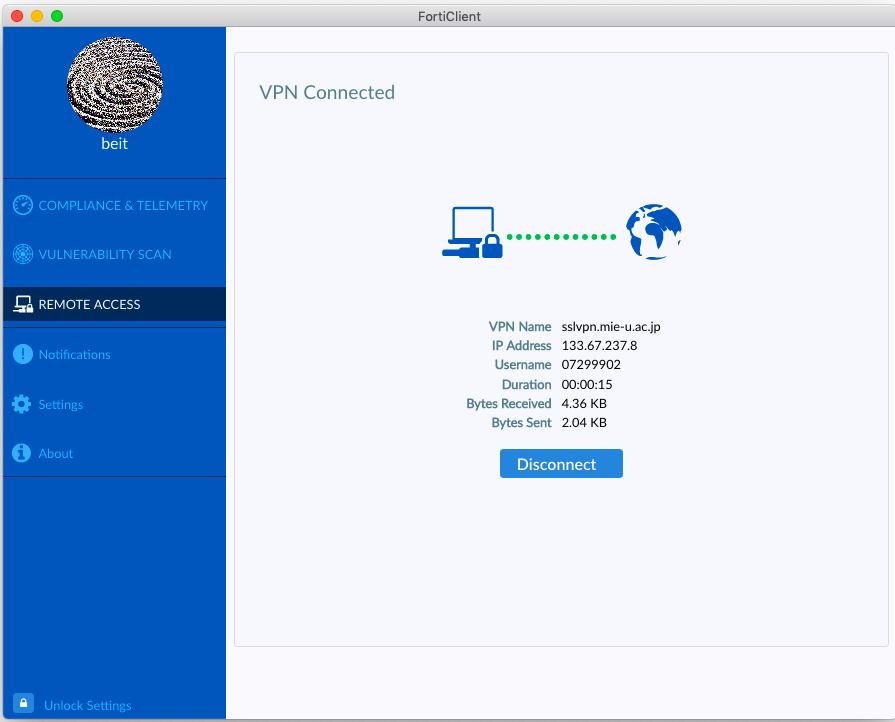Click the globe icon in VPN diagram

coord(654,232)
